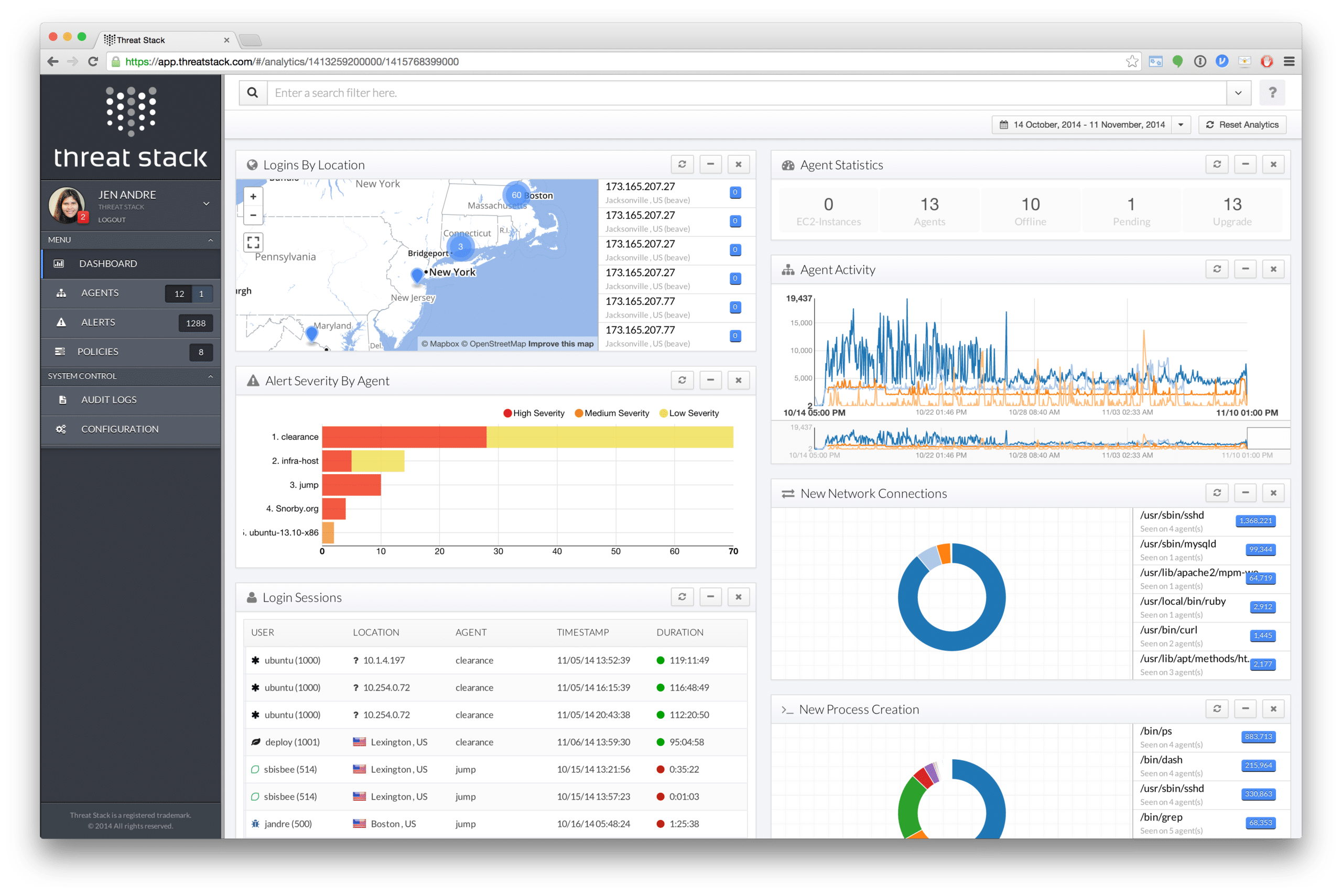Refresh the Agent Activity panel
1342x896 pixels.
pos(1217,269)
